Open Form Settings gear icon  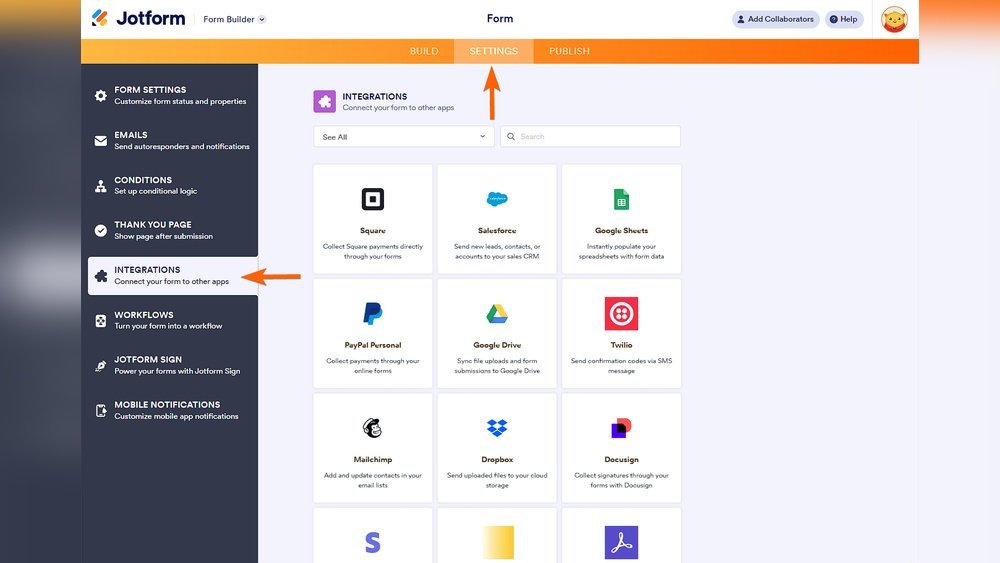101,96
